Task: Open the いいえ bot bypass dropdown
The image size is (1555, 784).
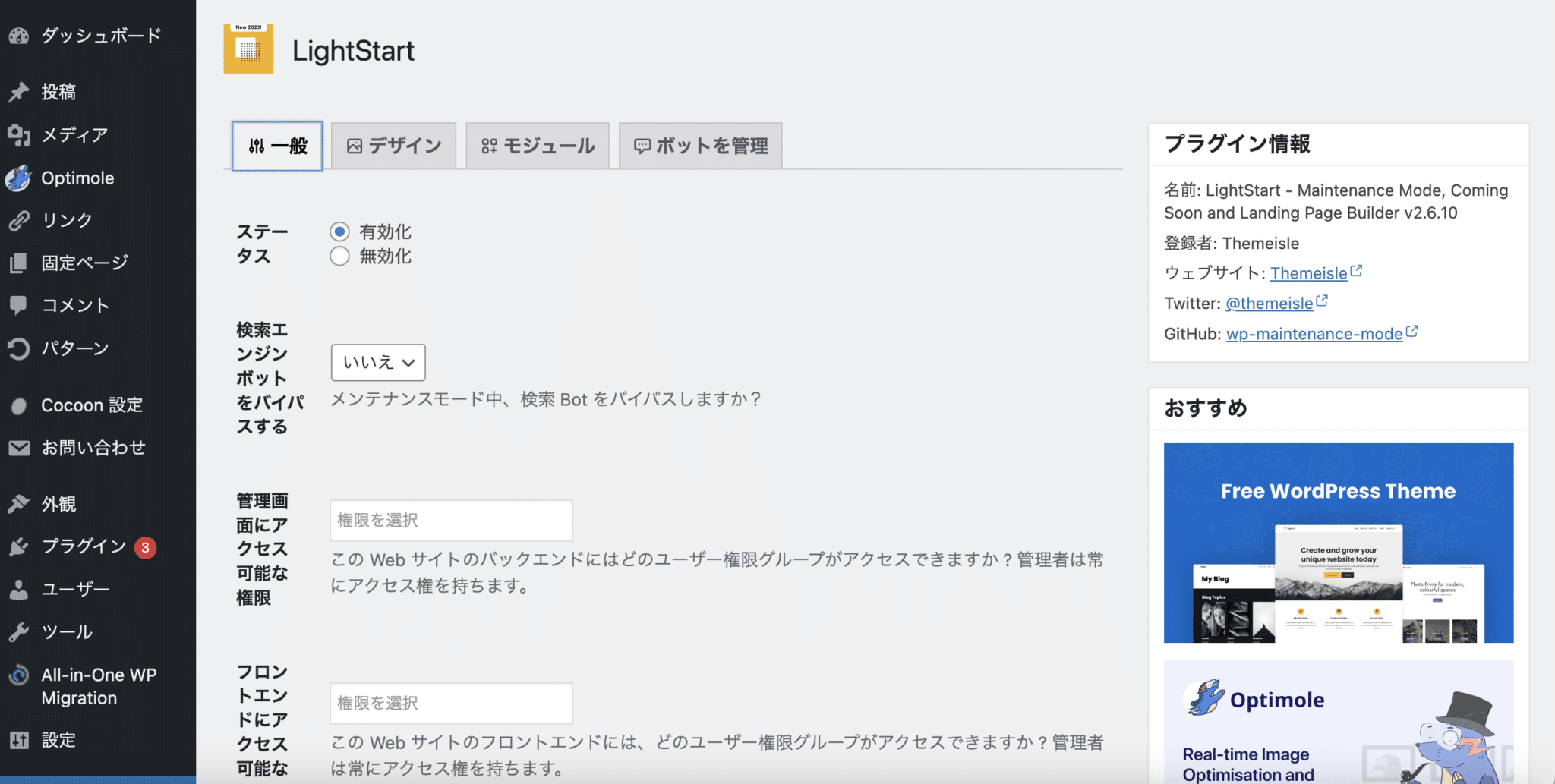Action: [x=377, y=363]
